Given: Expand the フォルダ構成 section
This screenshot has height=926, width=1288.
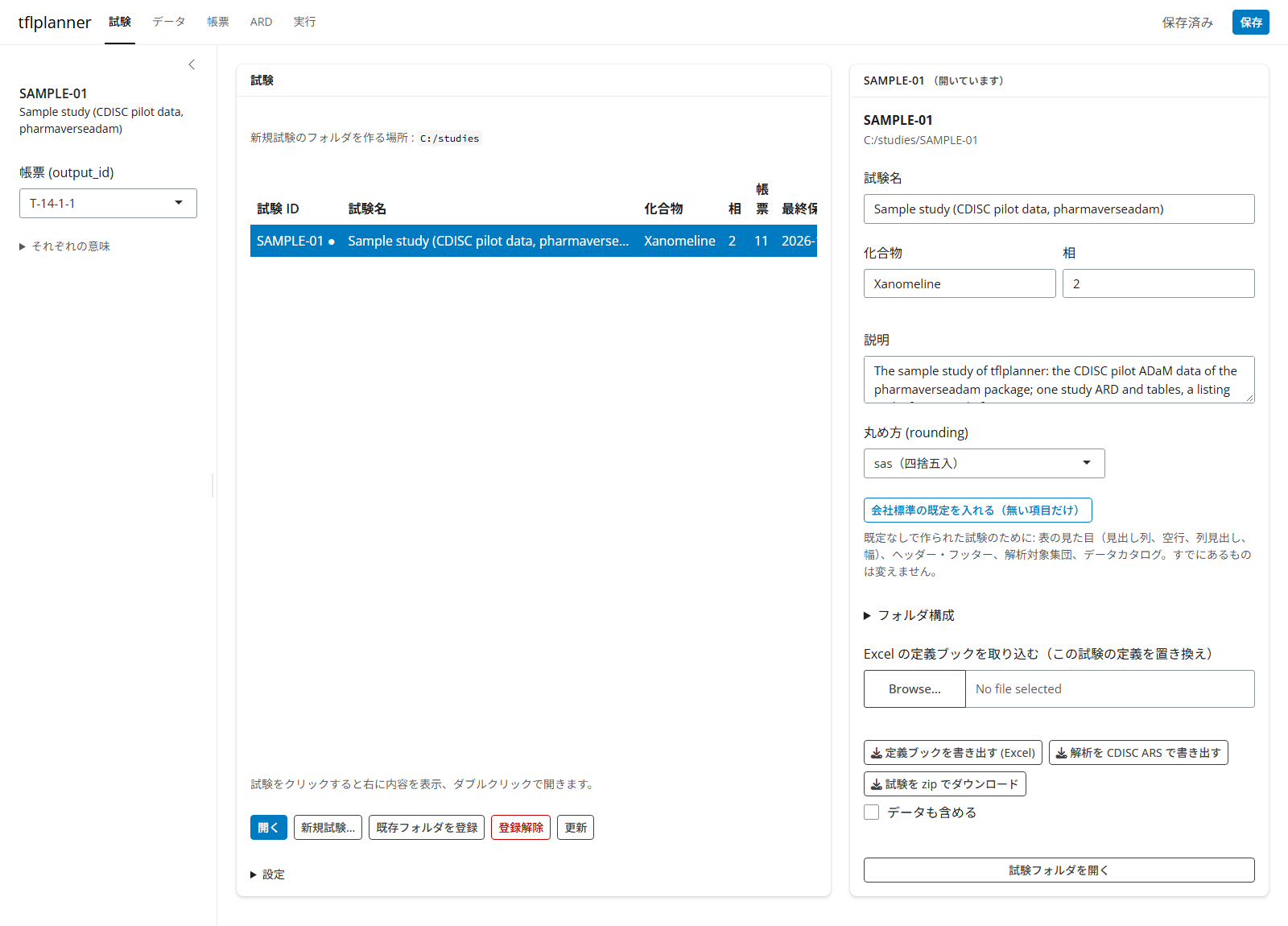Looking at the screenshot, I should 909,615.
